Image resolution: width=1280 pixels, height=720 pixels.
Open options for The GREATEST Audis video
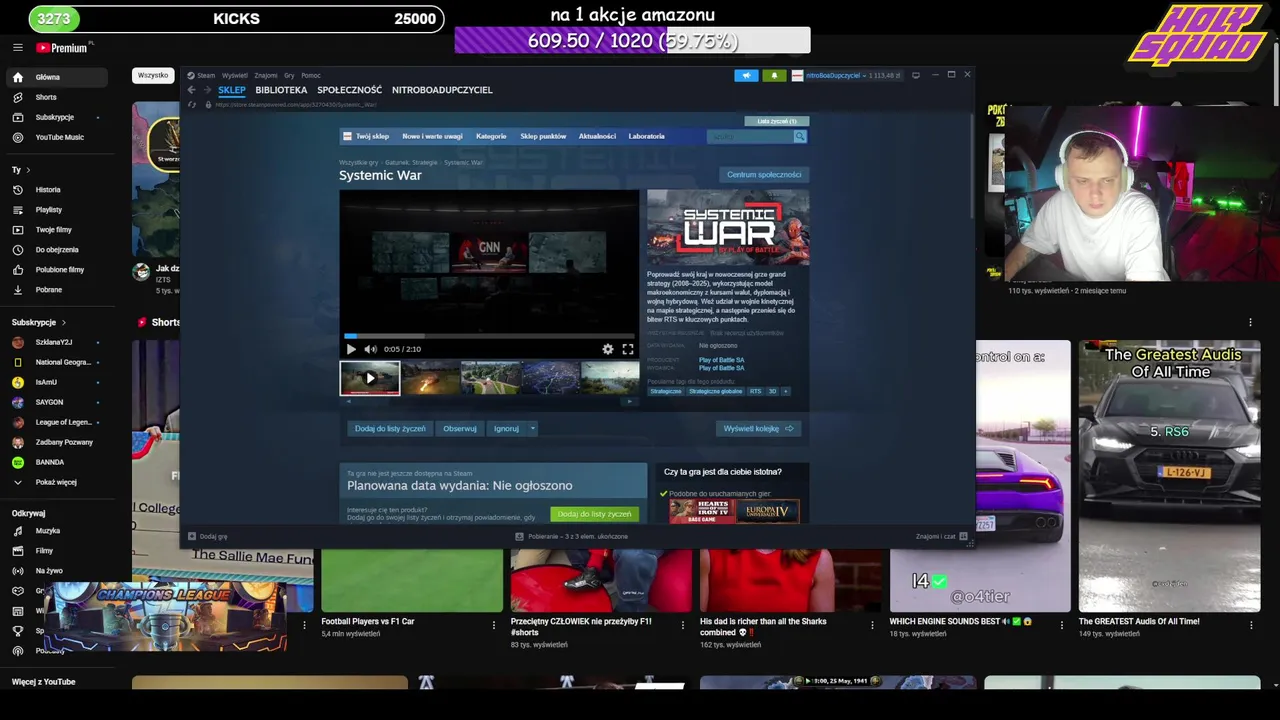[x=1250, y=625]
